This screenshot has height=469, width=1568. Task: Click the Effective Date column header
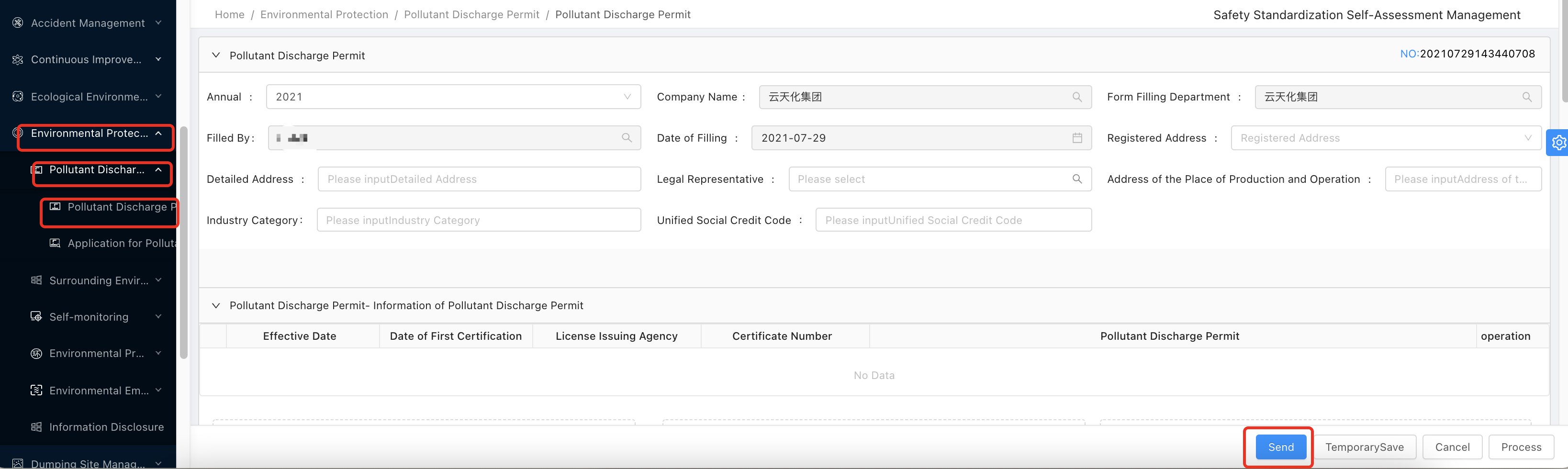(x=300, y=336)
